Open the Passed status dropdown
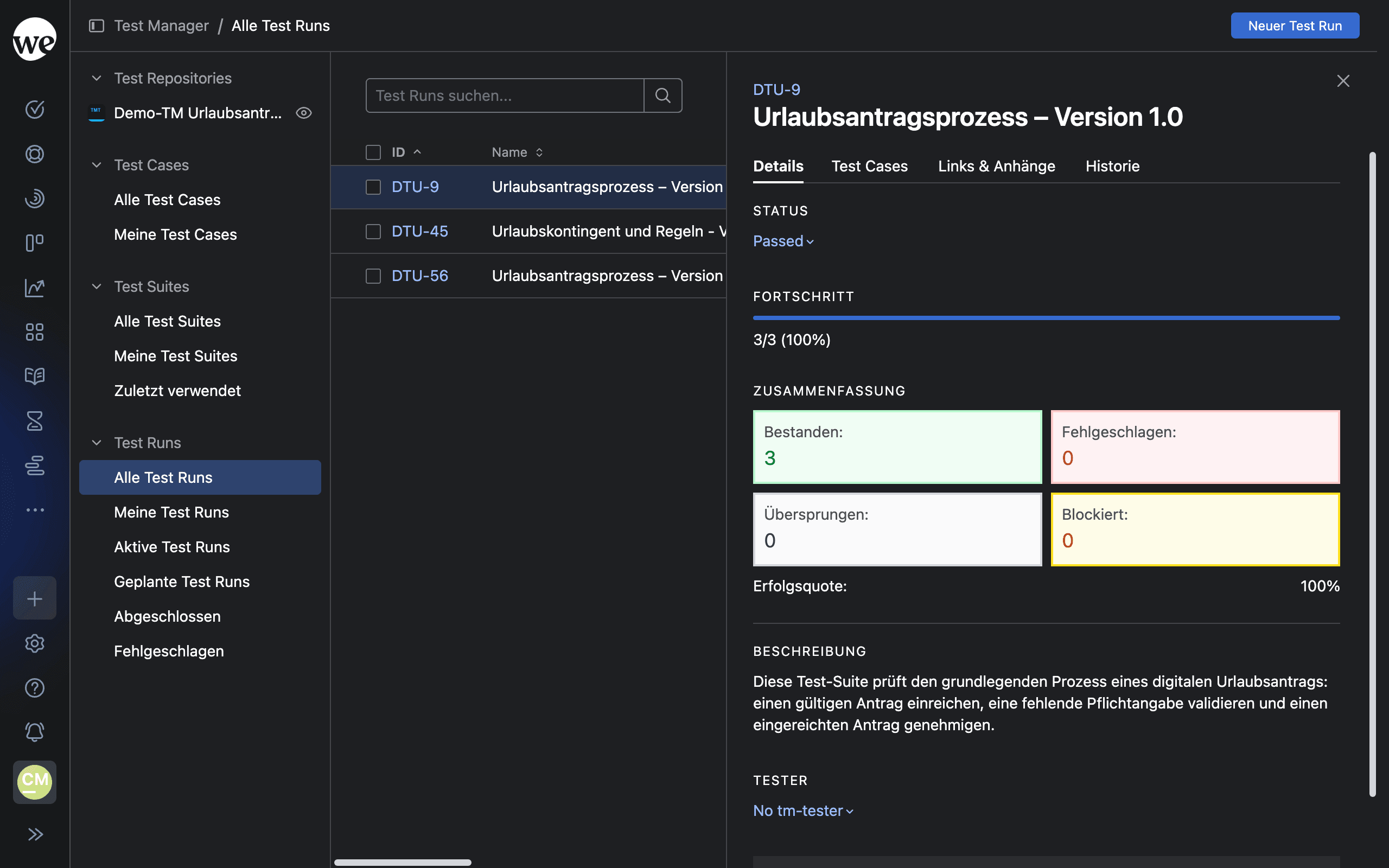Screen dimensions: 1389x868 (x=783, y=241)
